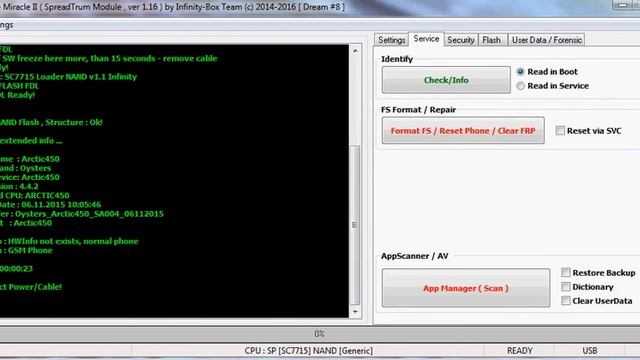Click the log line '00:00:23'
Viewport: 640px width, 360px height.
pos(16,269)
